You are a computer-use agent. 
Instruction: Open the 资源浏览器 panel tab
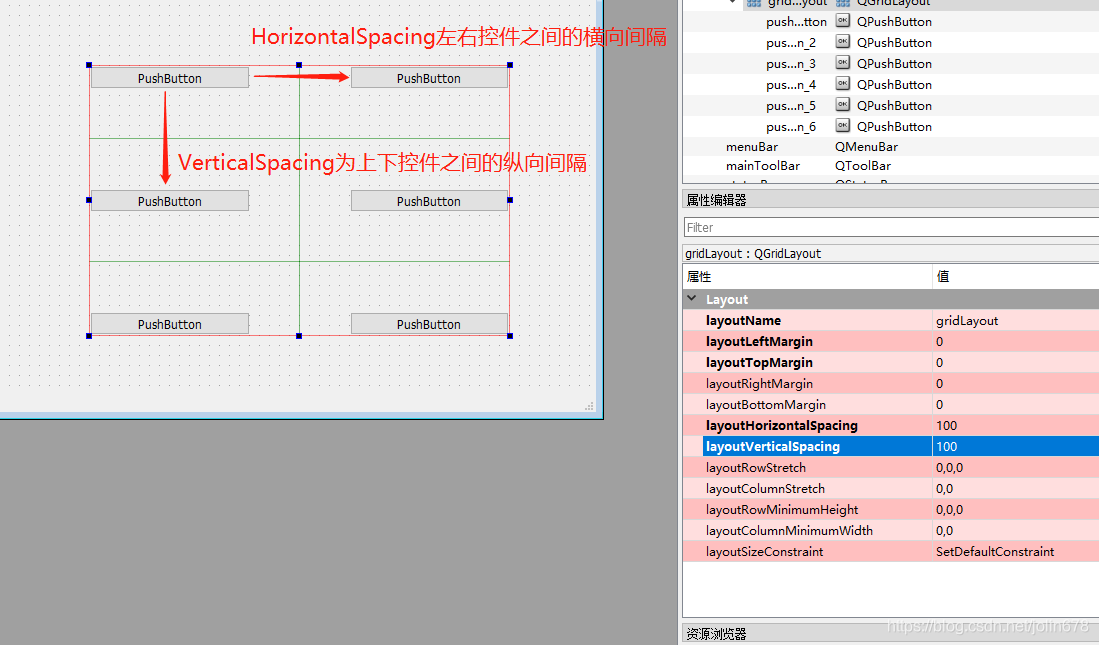point(712,632)
